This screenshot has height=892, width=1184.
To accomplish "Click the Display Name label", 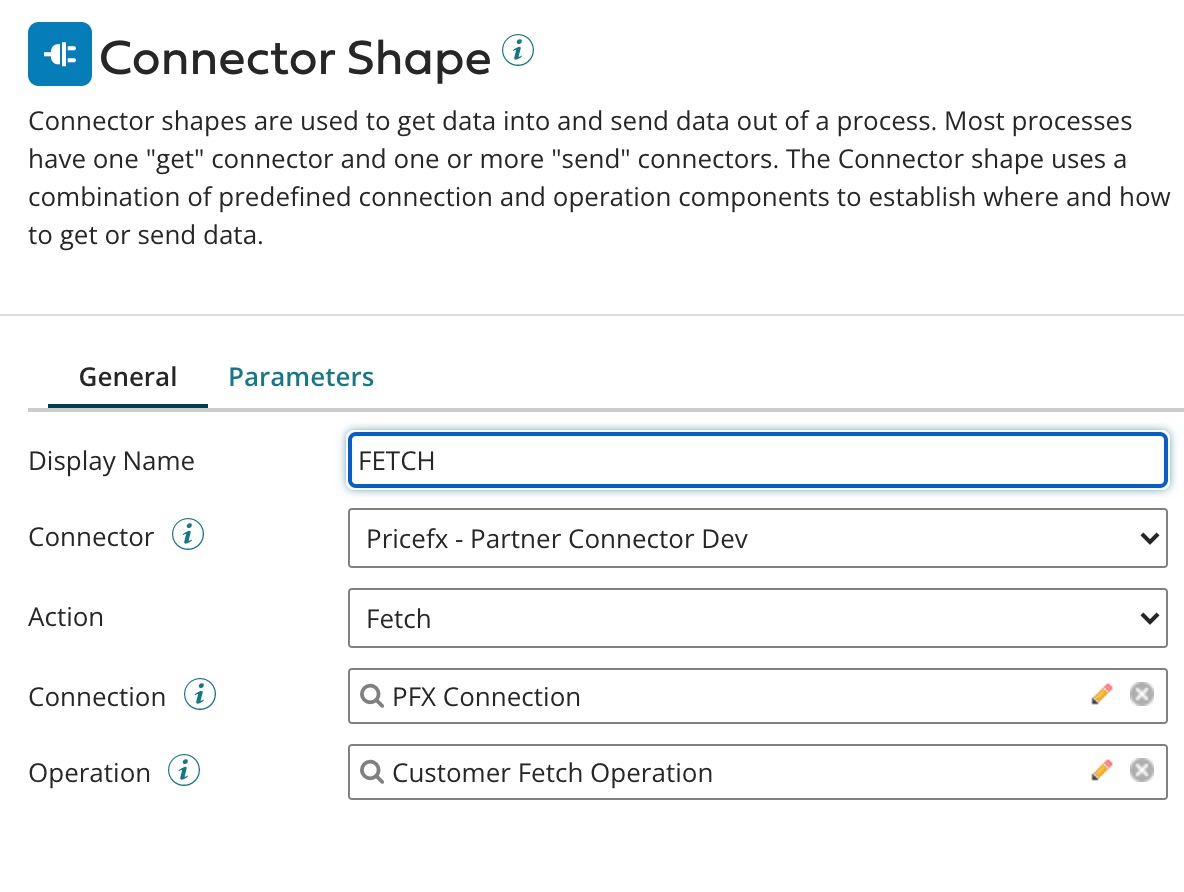I will click(x=111, y=461).
